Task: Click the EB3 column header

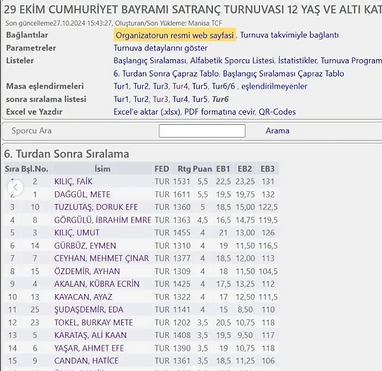Action: [268, 169]
